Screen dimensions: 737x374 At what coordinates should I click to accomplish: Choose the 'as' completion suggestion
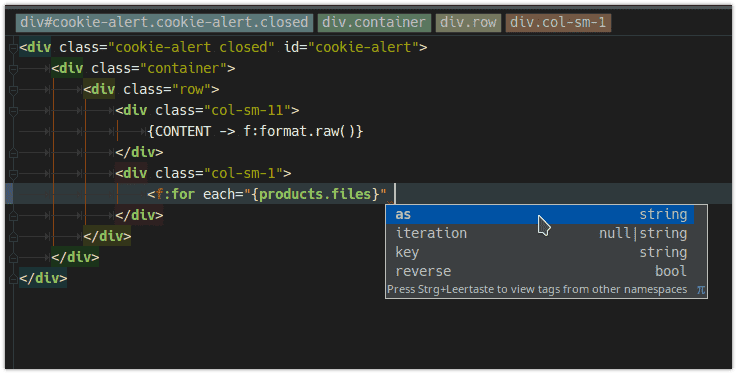(x=540, y=215)
